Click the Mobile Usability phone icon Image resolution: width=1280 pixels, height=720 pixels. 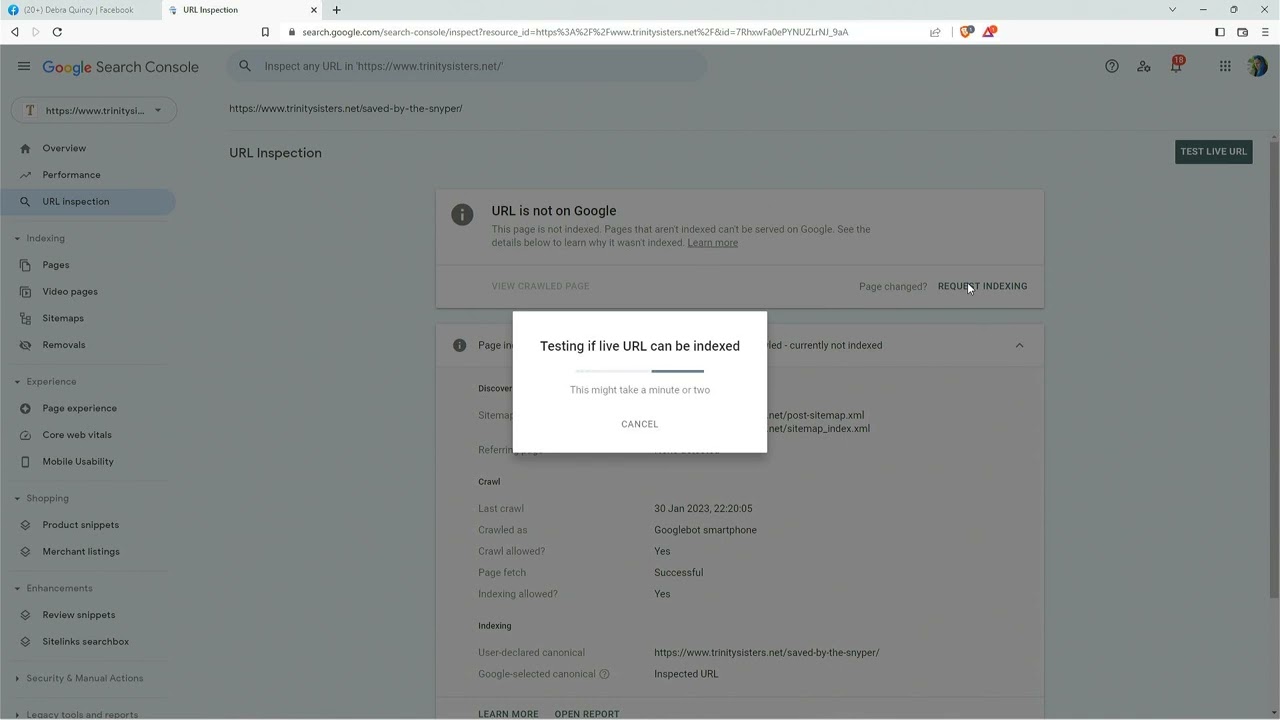click(x=25, y=462)
